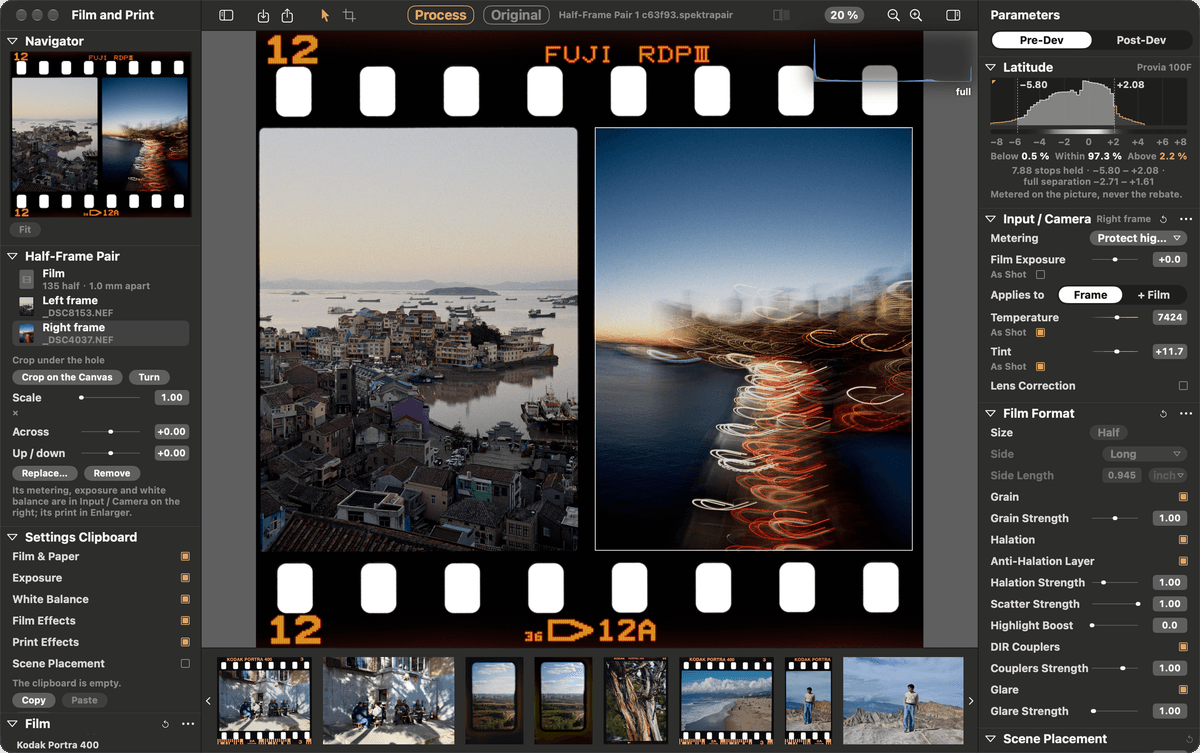Toggle Film Effects clipboard checkbox

(x=185, y=621)
